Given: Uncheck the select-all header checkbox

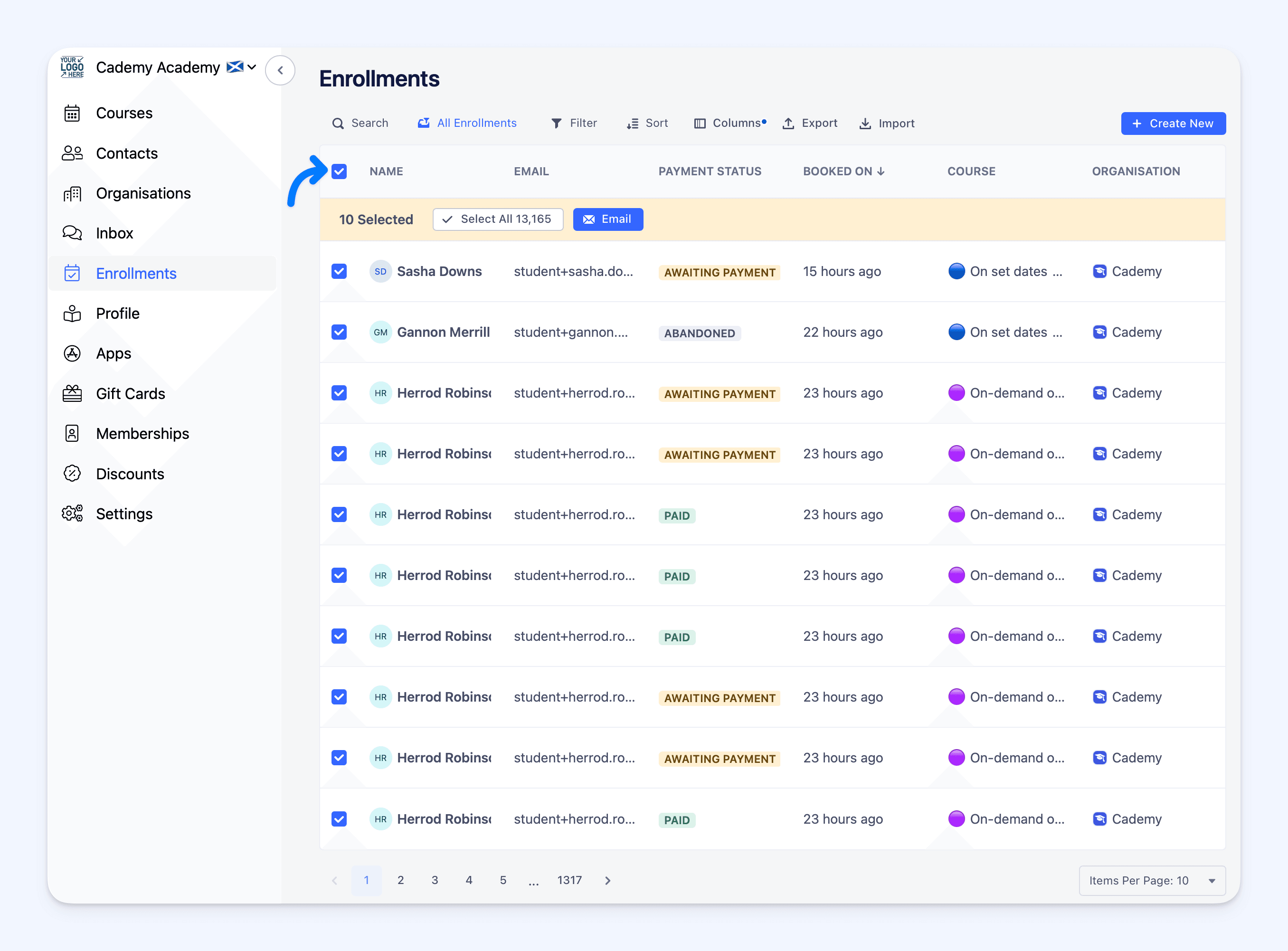Looking at the screenshot, I should 339,171.
